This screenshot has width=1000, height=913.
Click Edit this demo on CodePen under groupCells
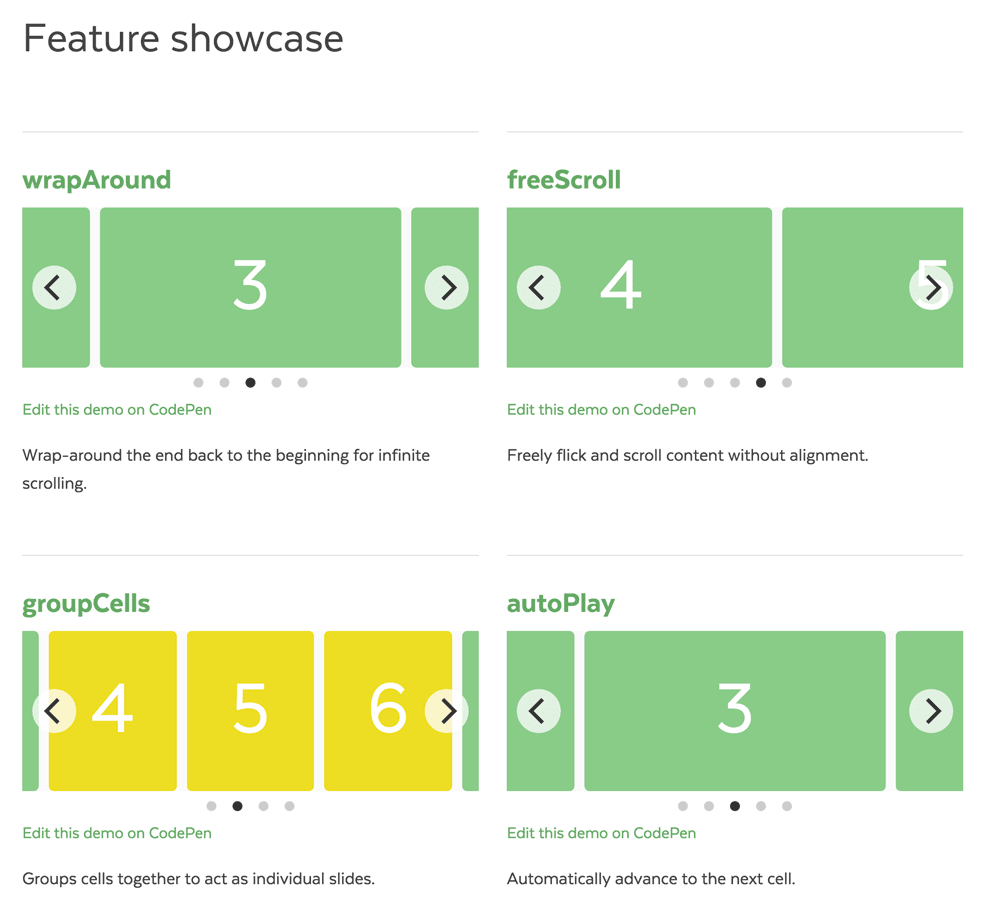coord(116,832)
